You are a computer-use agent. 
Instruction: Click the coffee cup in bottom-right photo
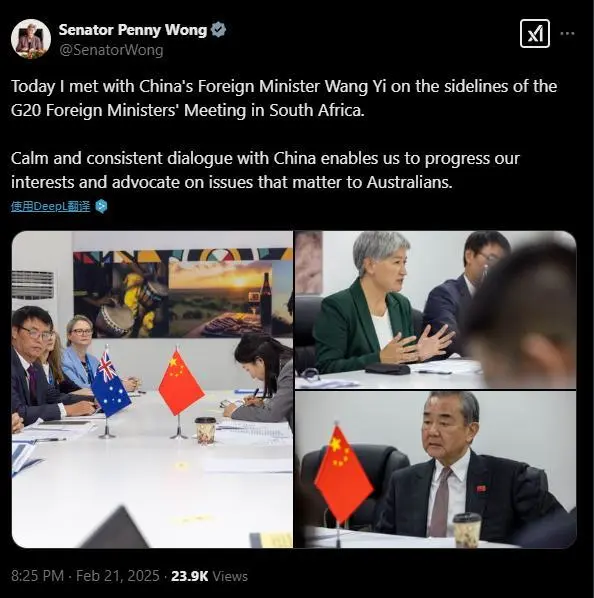(467, 530)
